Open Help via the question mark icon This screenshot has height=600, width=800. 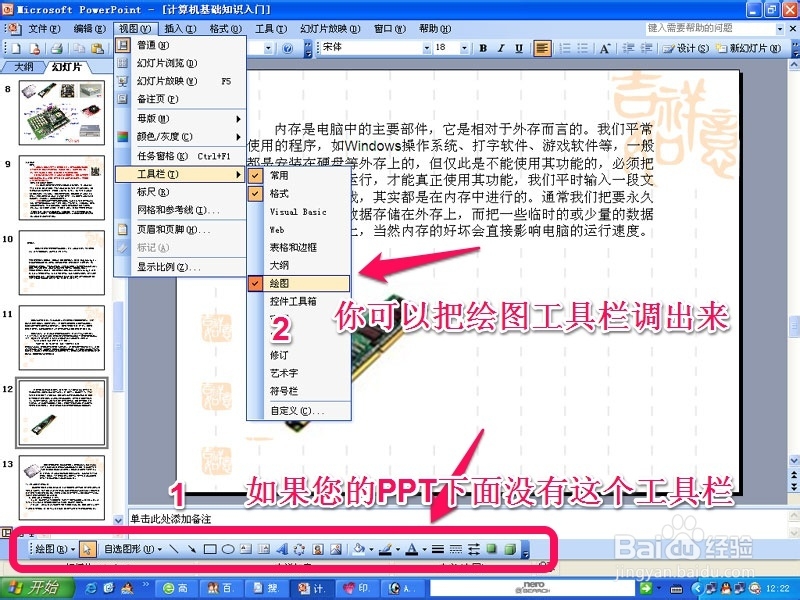coord(287,48)
